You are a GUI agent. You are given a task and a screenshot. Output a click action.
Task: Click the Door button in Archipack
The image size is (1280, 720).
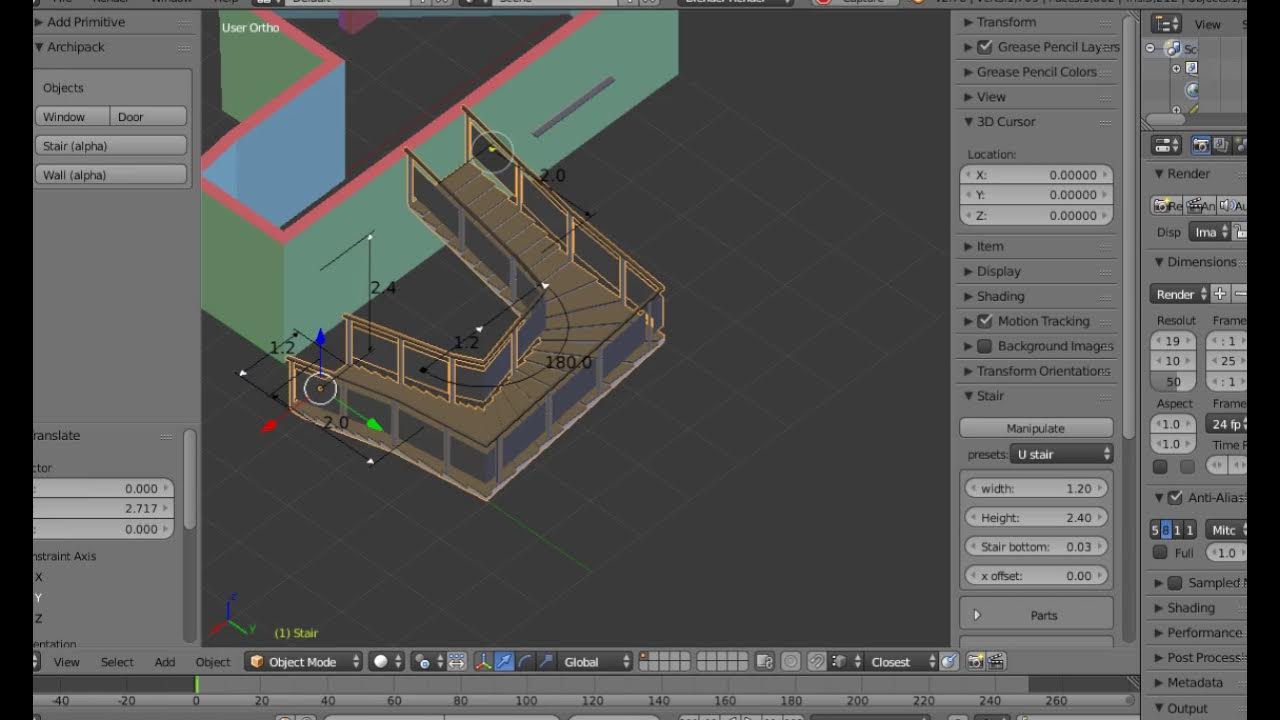[x=148, y=117]
